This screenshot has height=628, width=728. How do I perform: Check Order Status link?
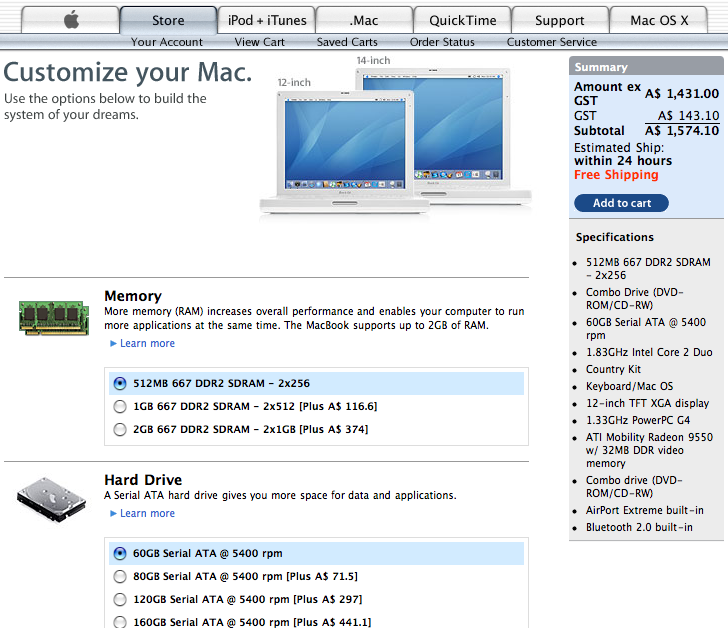coord(442,42)
